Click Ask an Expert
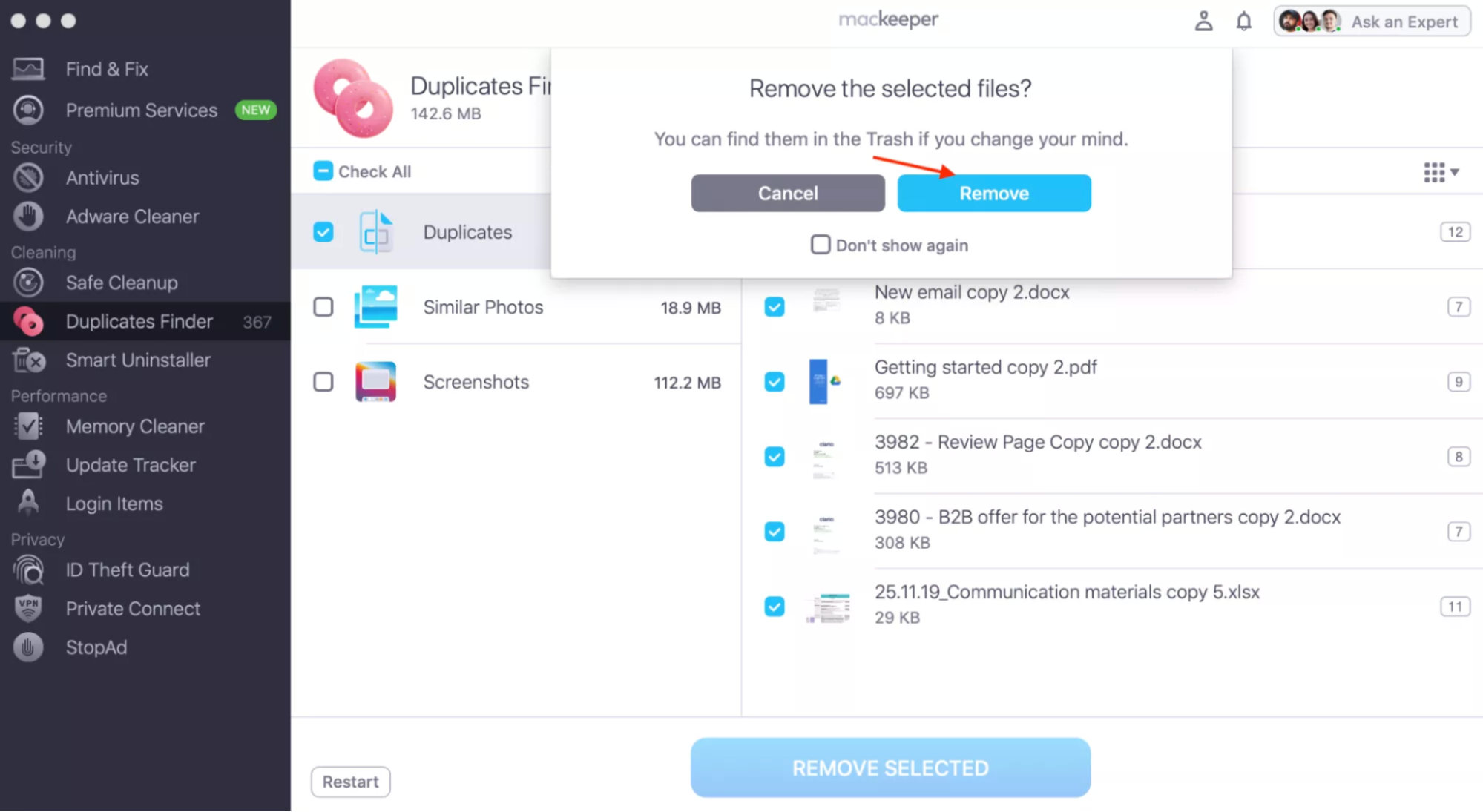 1404,22
